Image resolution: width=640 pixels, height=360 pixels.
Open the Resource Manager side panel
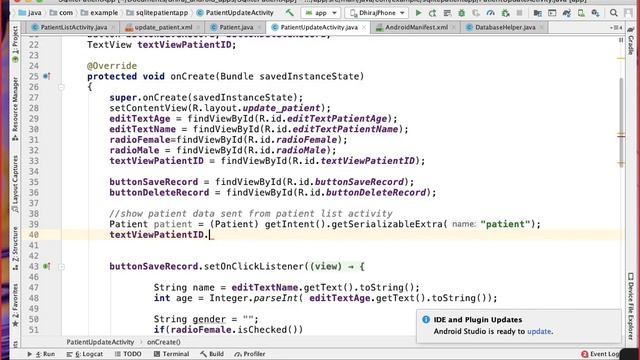[15, 109]
